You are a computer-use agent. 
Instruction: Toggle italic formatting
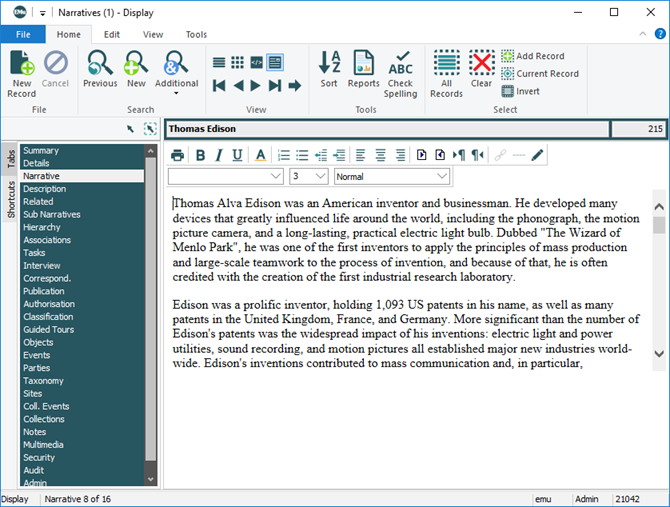coord(218,155)
